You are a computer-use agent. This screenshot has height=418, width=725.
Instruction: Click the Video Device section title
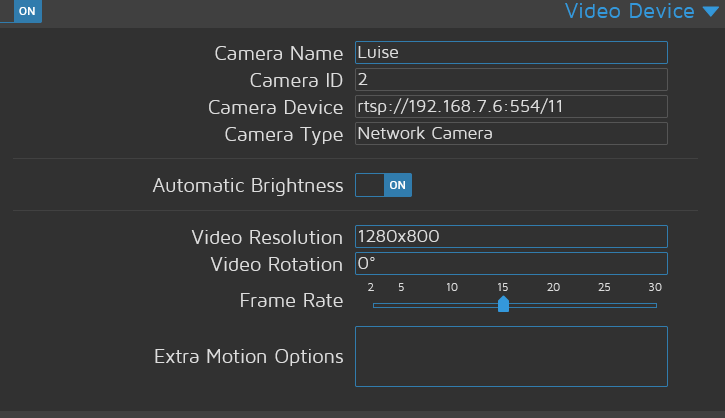point(629,12)
